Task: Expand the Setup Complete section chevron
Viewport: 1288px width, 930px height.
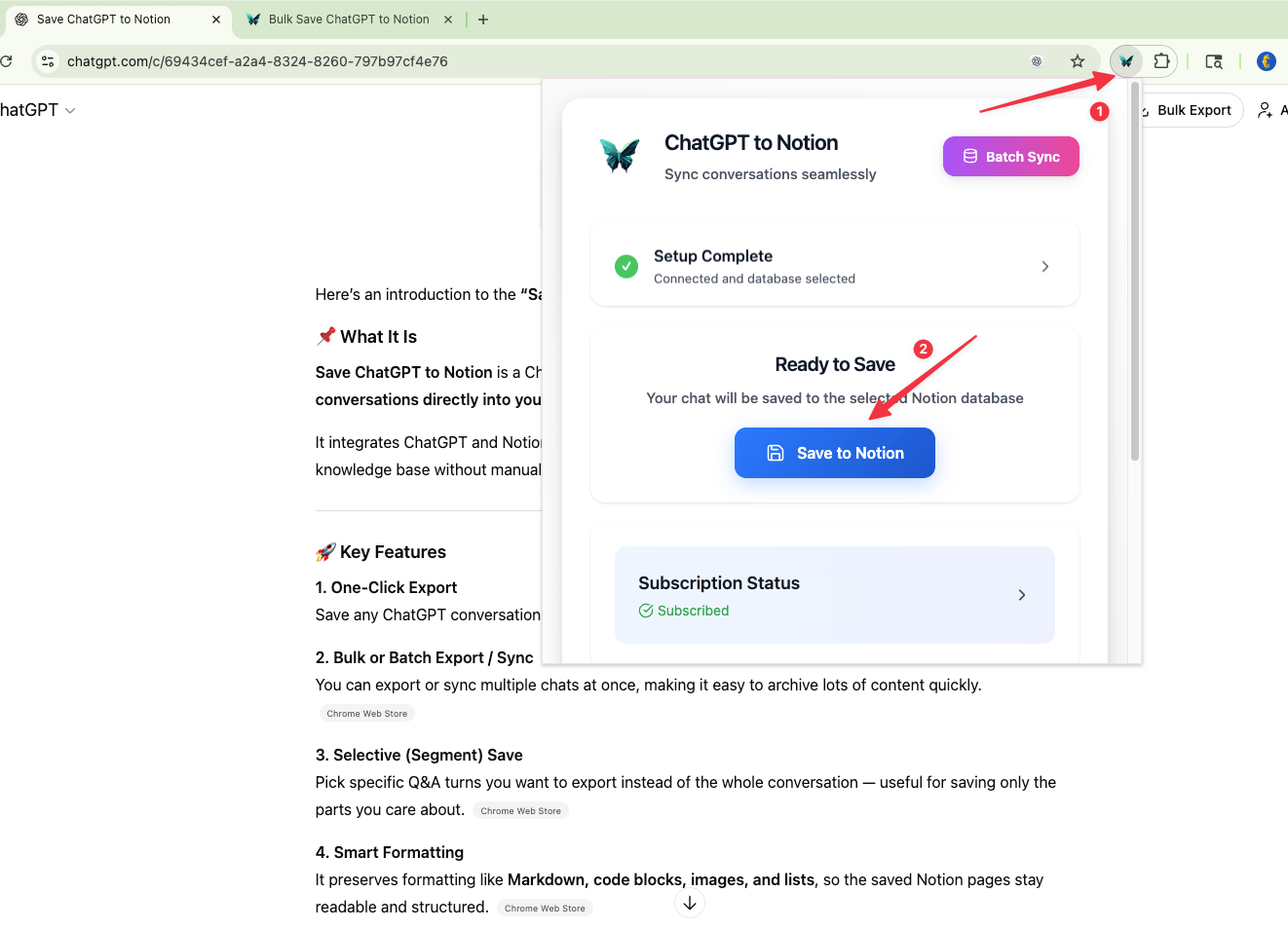Action: click(1045, 267)
